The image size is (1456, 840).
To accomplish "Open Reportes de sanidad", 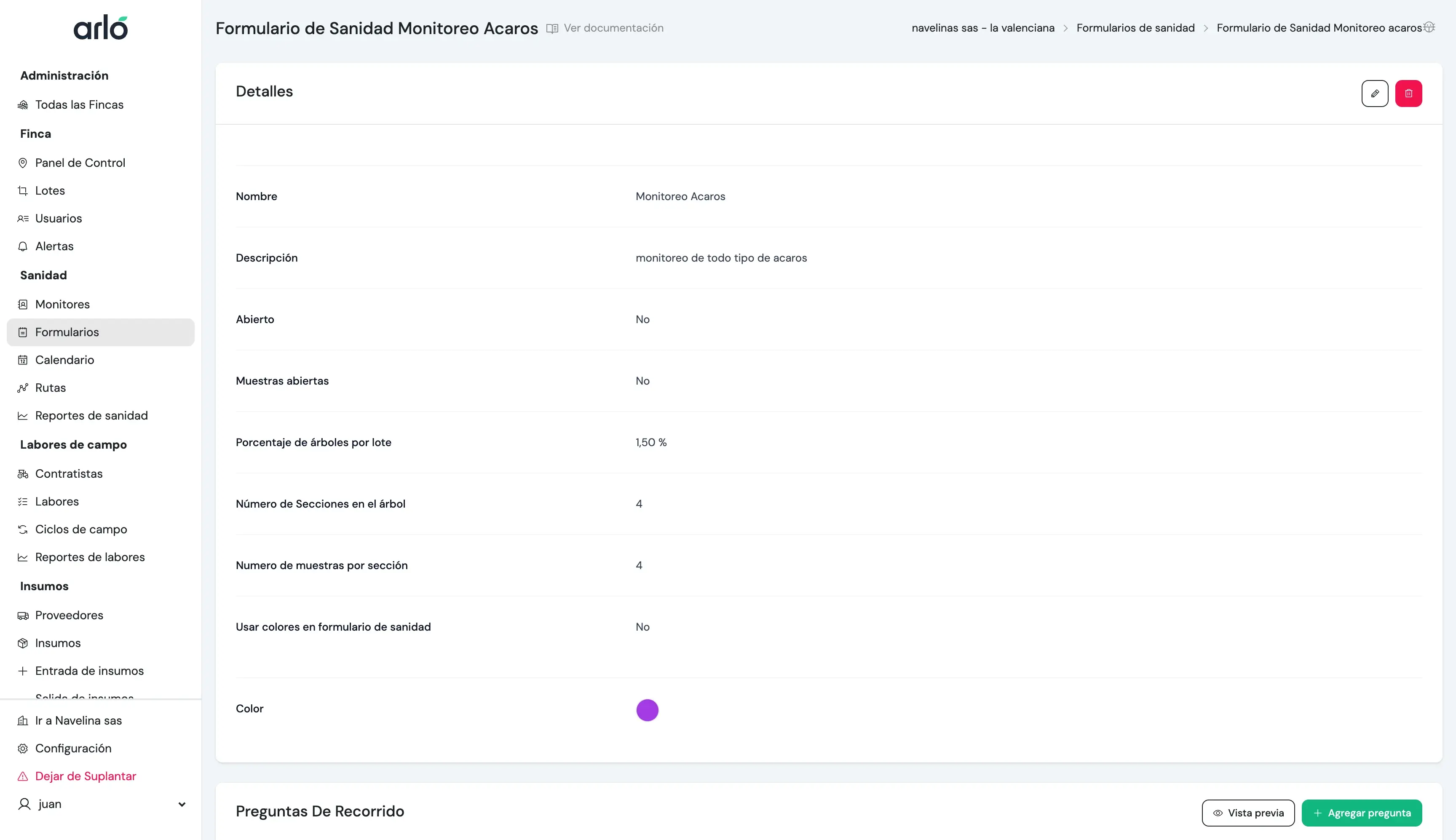I will [x=91, y=415].
